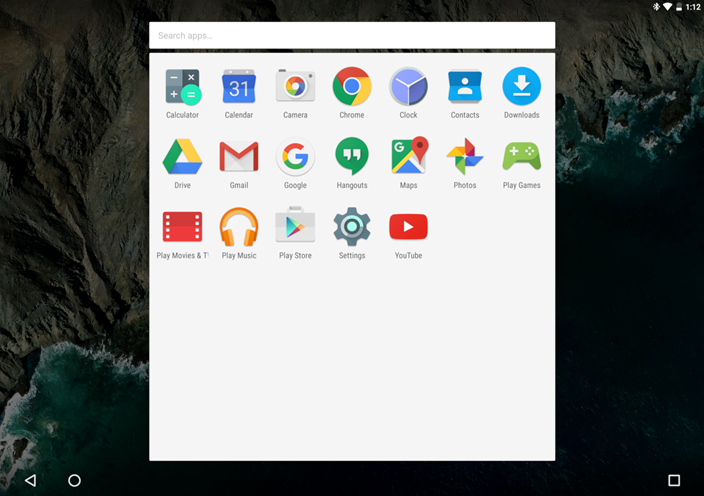Tap the battery status icon
The height and width of the screenshot is (496, 704).
[679, 6]
